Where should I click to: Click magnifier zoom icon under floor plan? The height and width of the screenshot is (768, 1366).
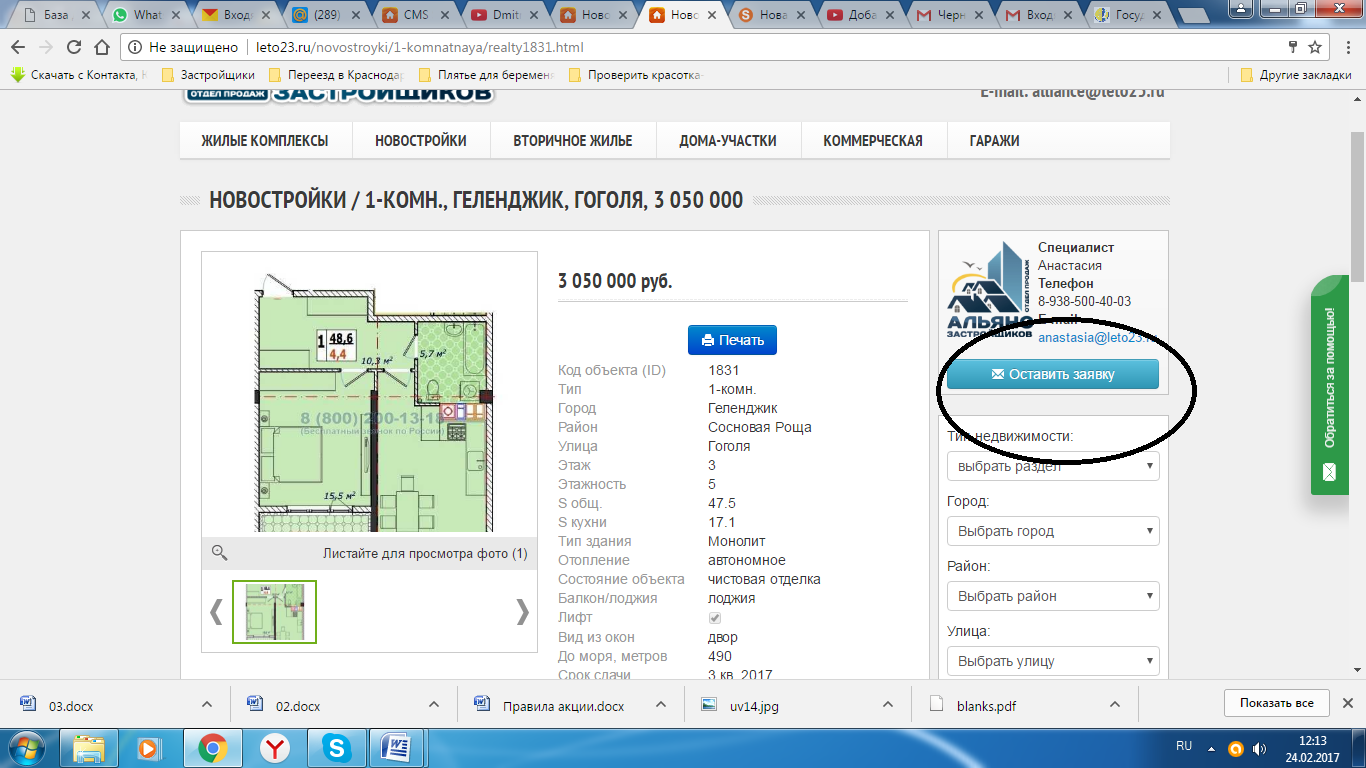220,553
